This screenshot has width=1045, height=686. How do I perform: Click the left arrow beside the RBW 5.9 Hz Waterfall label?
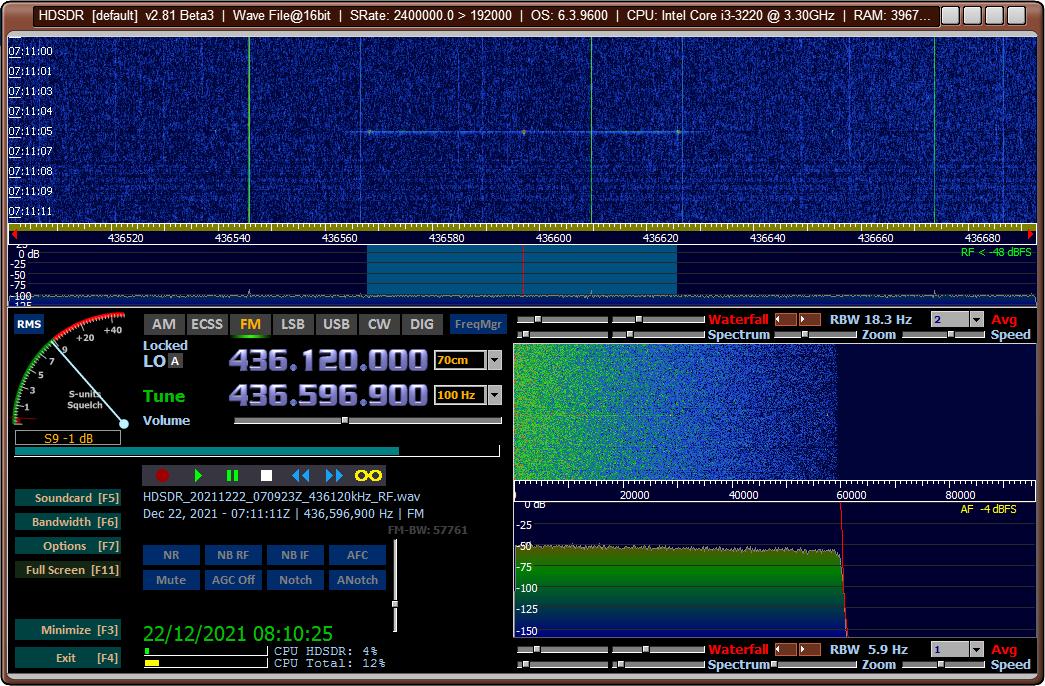pos(786,649)
